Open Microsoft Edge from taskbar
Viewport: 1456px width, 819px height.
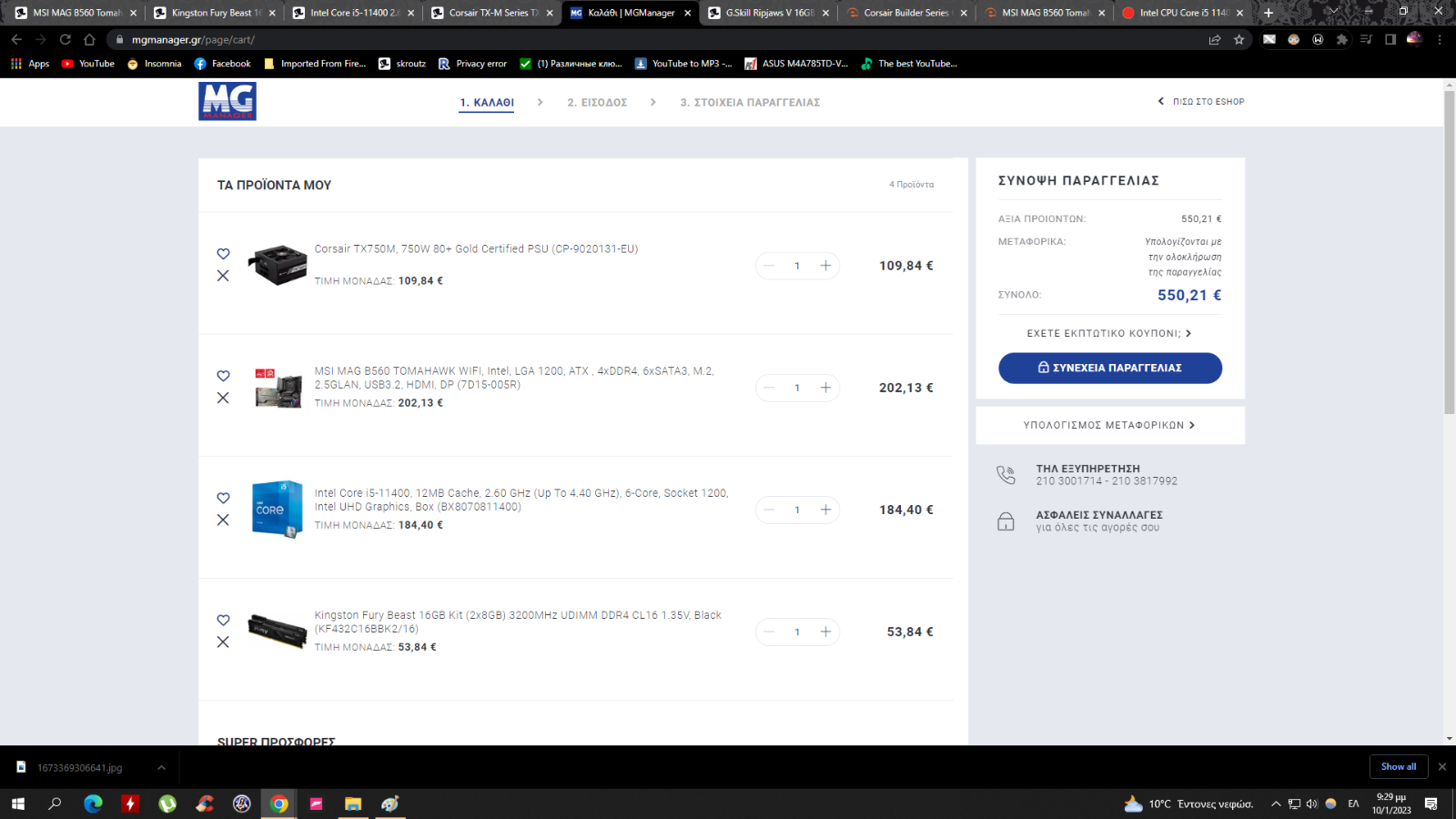[x=93, y=804]
